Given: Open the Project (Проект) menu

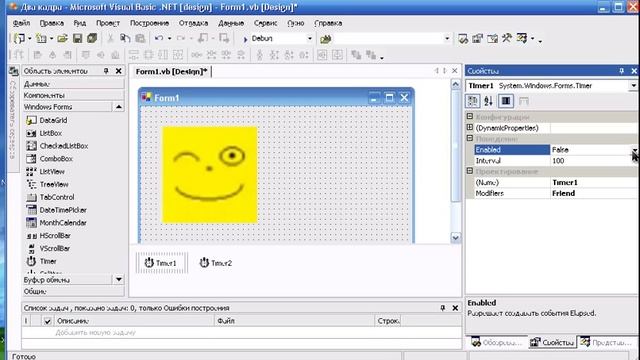Looking at the screenshot, I should [x=108, y=23].
